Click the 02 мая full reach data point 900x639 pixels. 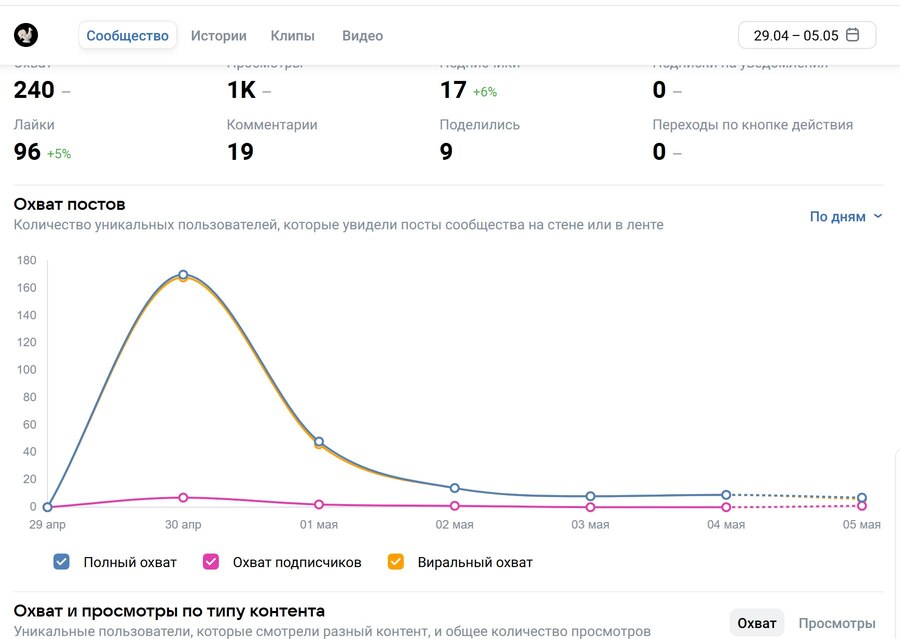coord(455,488)
